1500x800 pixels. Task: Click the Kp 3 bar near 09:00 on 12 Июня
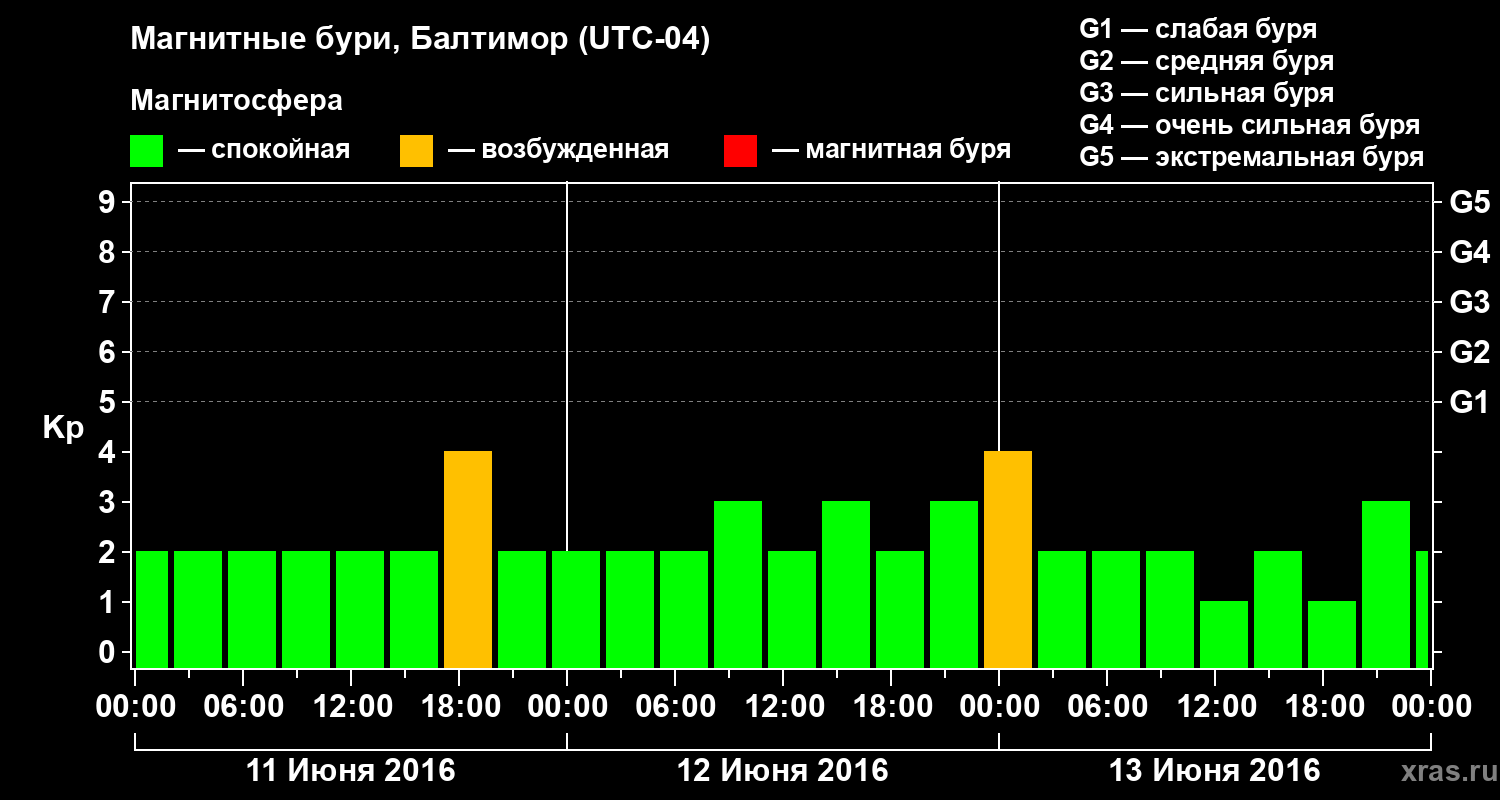pos(738,584)
